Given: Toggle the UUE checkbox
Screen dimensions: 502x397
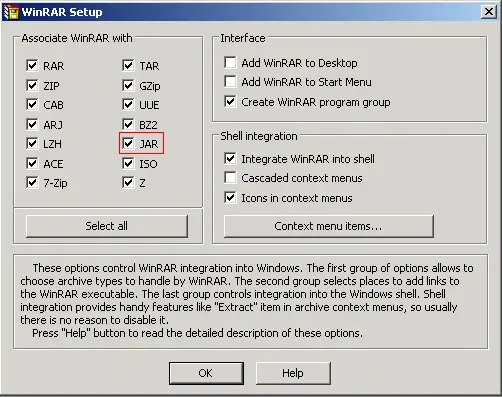Looking at the screenshot, I should [128, 105].
